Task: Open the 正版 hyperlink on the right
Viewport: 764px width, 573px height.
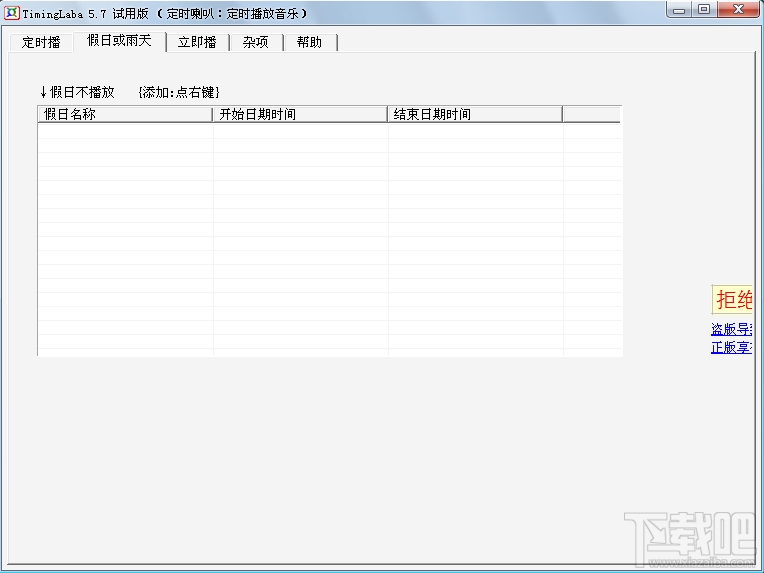Action: coord(731,347)
